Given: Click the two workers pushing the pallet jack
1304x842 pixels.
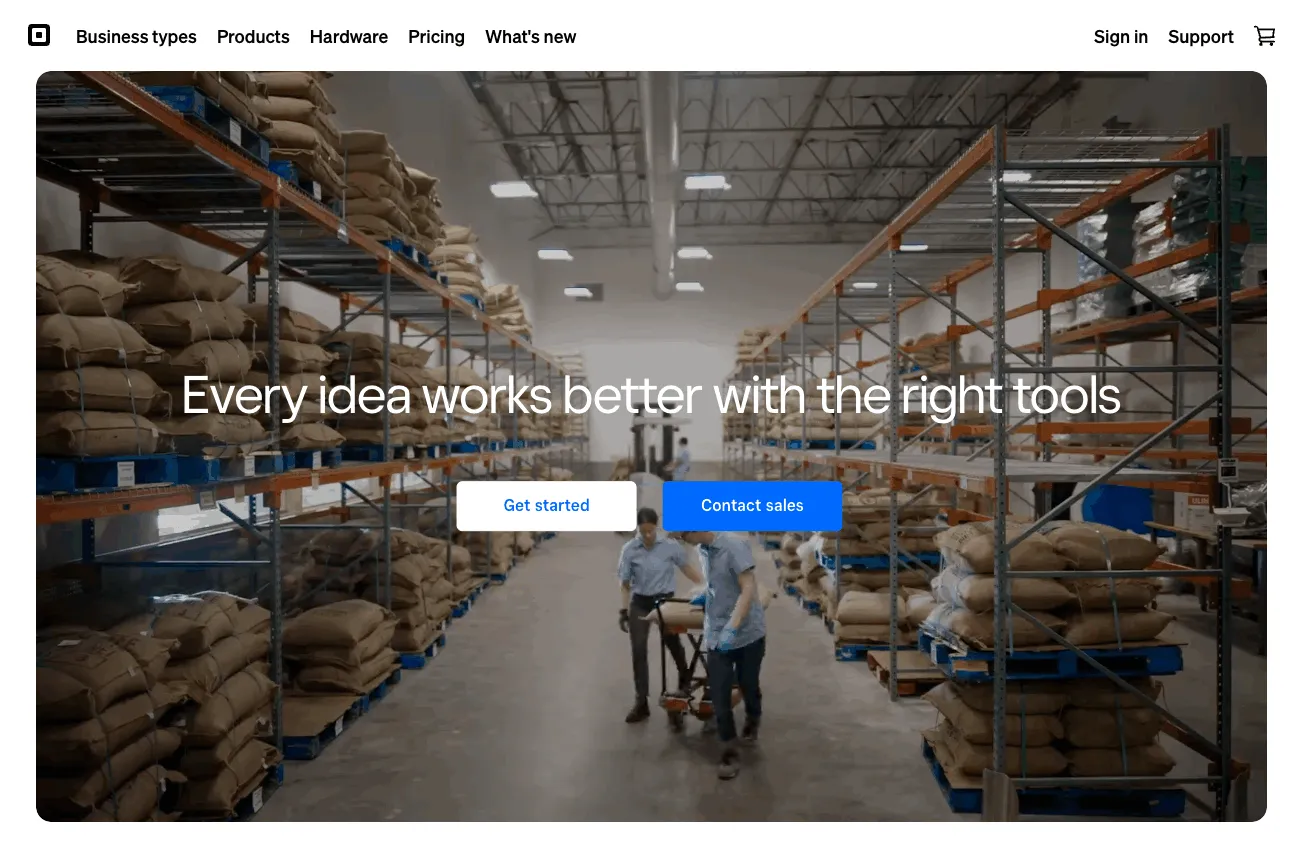Looking at the screenshot, I should tap(694, 640).
